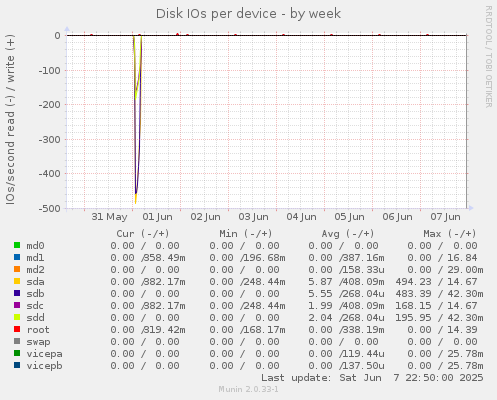Click the md1 current value 358.49m

click(164, 258)
